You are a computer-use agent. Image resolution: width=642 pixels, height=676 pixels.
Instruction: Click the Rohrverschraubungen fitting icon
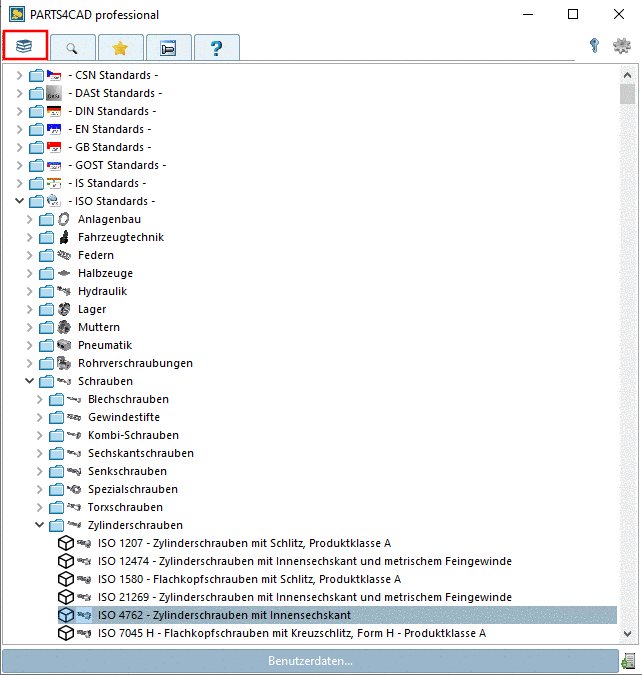[64, 363]
